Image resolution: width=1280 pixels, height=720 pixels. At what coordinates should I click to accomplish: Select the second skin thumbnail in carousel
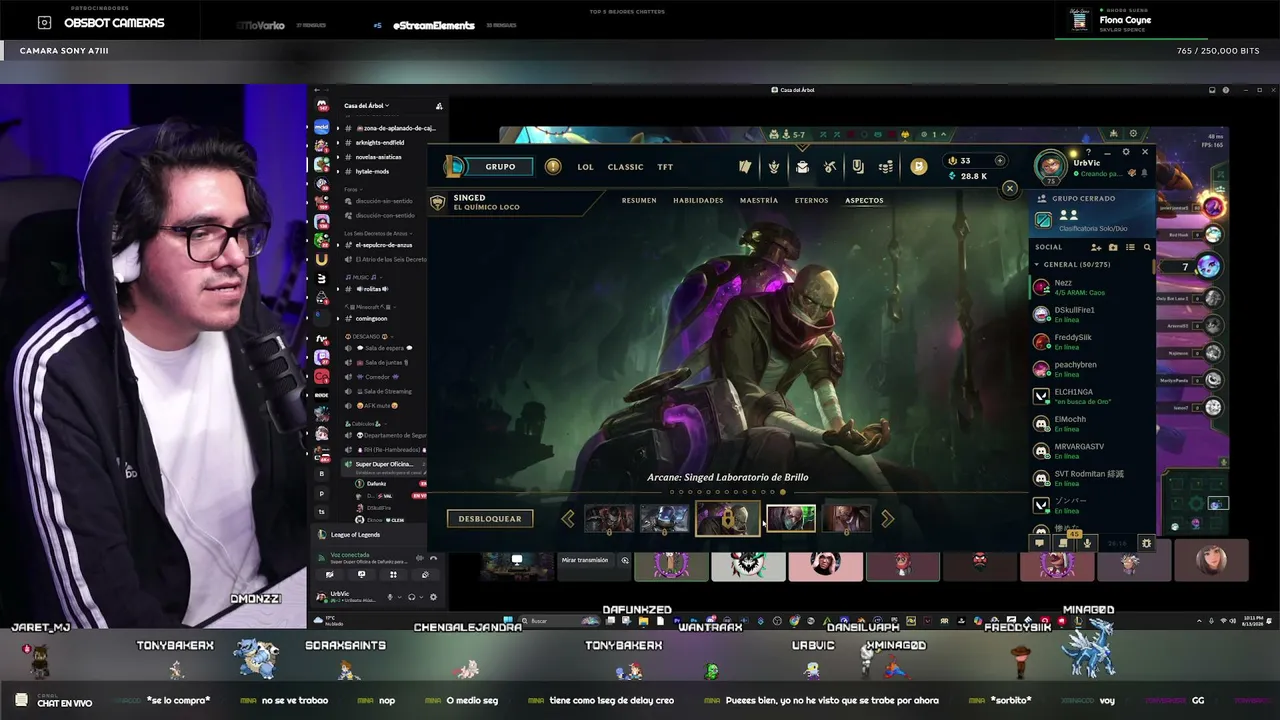665,519
